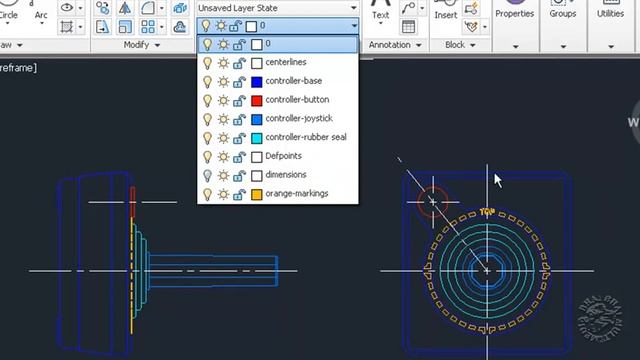Click the red controller-button color swatch
This screenshot has width=640, height=360.
[256, 100]
